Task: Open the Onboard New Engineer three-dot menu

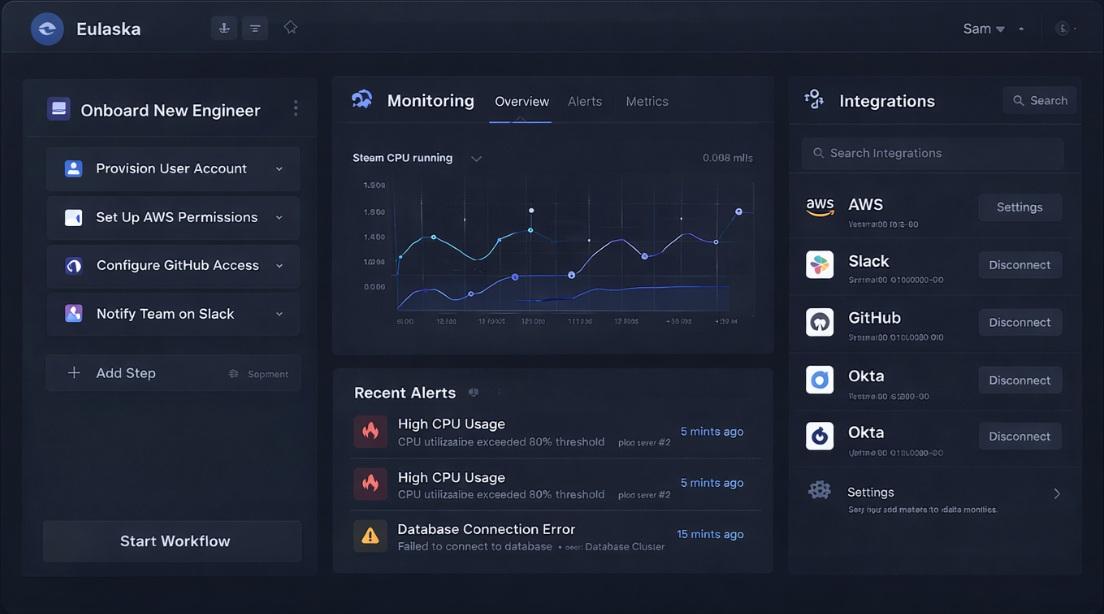Action: [295, 109]
